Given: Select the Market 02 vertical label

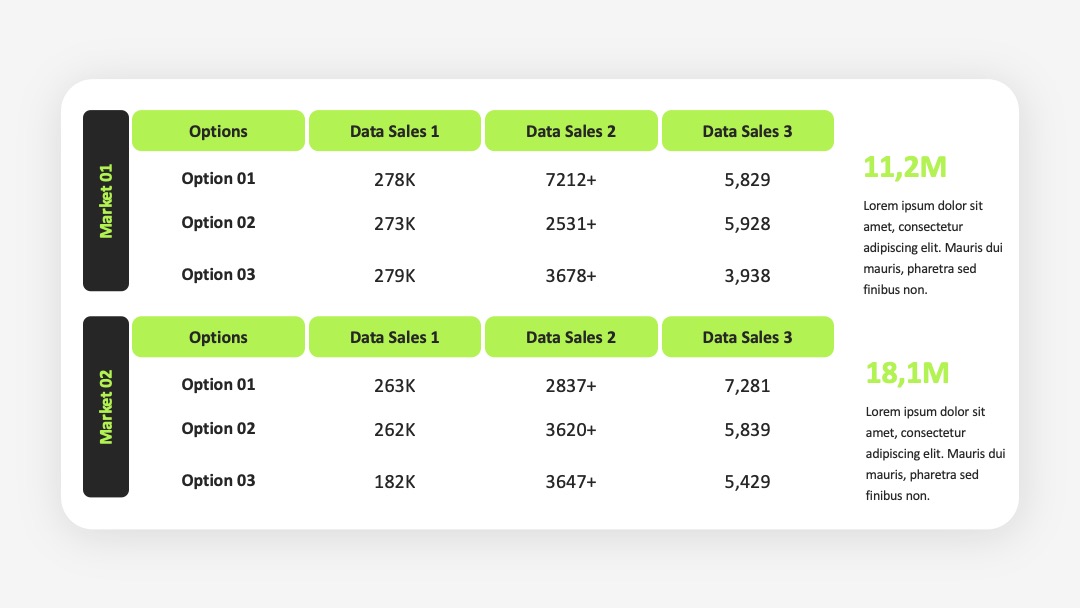Looking at the screenshot, I should [106, 406].
